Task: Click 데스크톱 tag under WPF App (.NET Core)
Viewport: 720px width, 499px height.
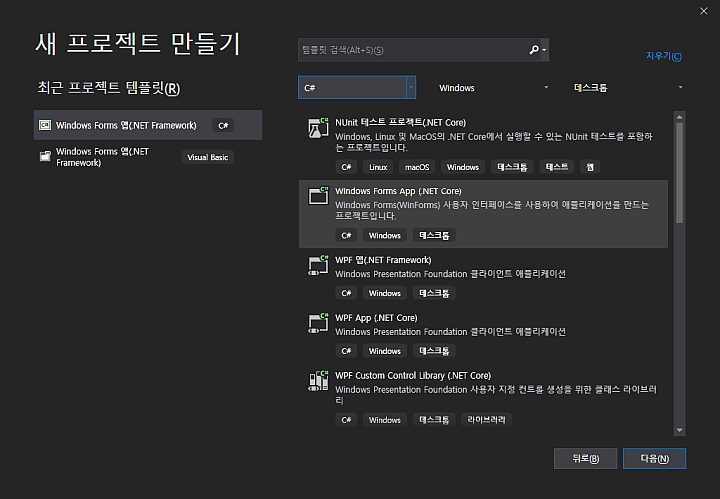Action: [434, 351]
